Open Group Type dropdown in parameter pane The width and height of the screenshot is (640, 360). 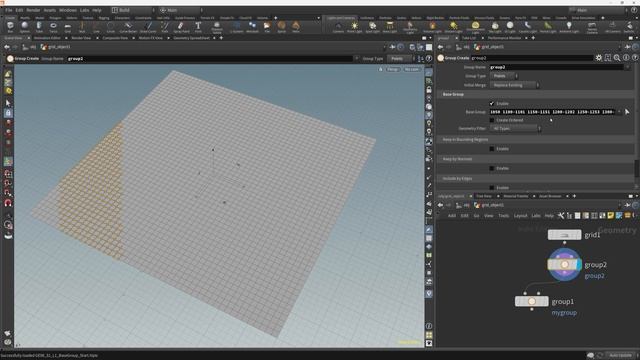pos(504,76)
